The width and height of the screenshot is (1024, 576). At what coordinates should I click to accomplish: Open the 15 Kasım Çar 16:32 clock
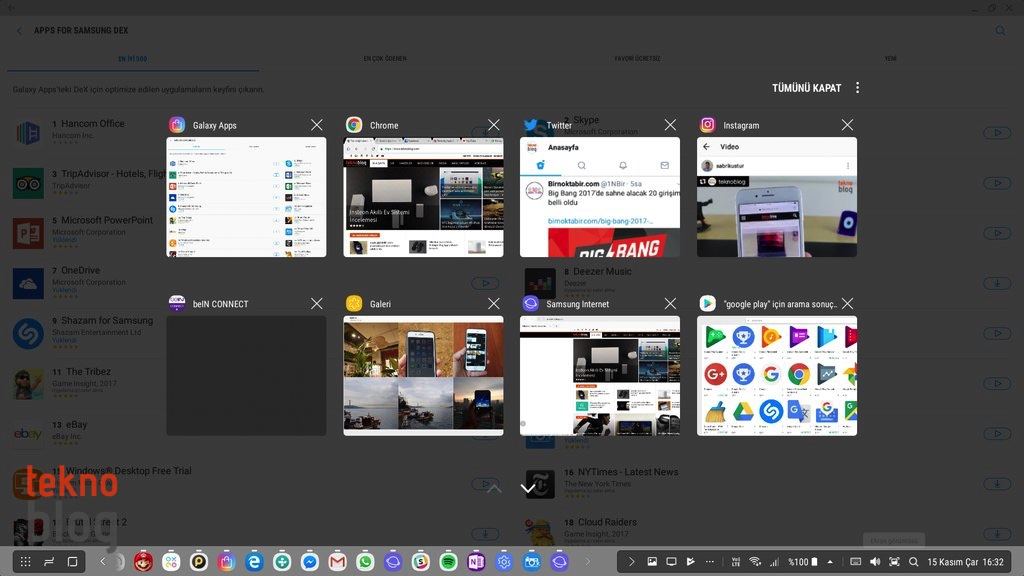coord(965,562)
